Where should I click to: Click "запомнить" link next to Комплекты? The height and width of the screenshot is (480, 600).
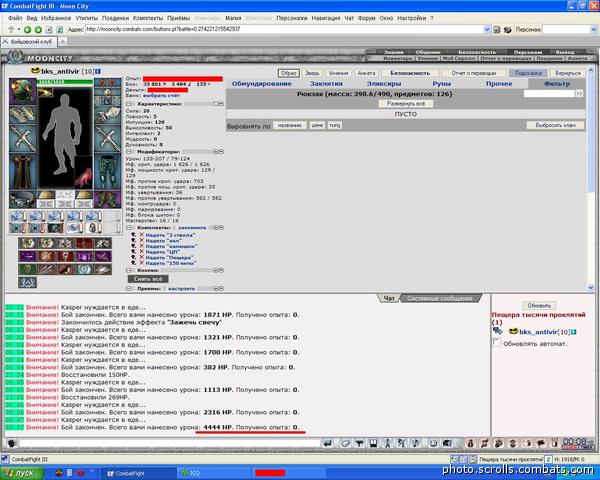tap(192, 227)
